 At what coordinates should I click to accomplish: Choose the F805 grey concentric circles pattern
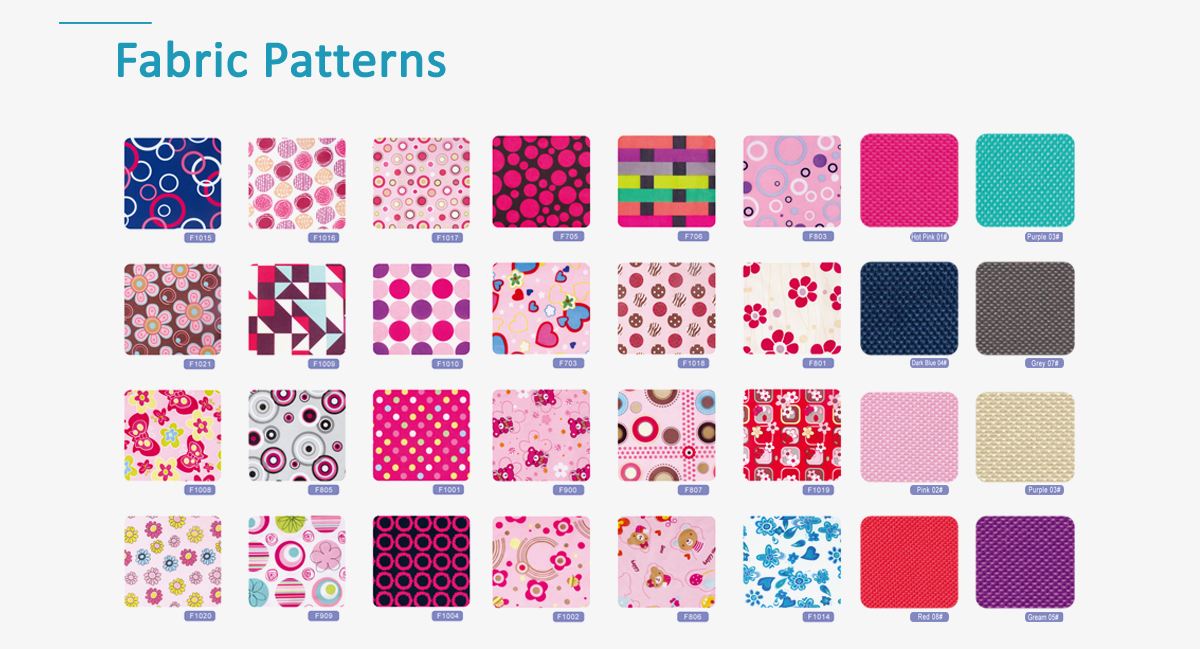pyautogui.click(x=297, y=435)
